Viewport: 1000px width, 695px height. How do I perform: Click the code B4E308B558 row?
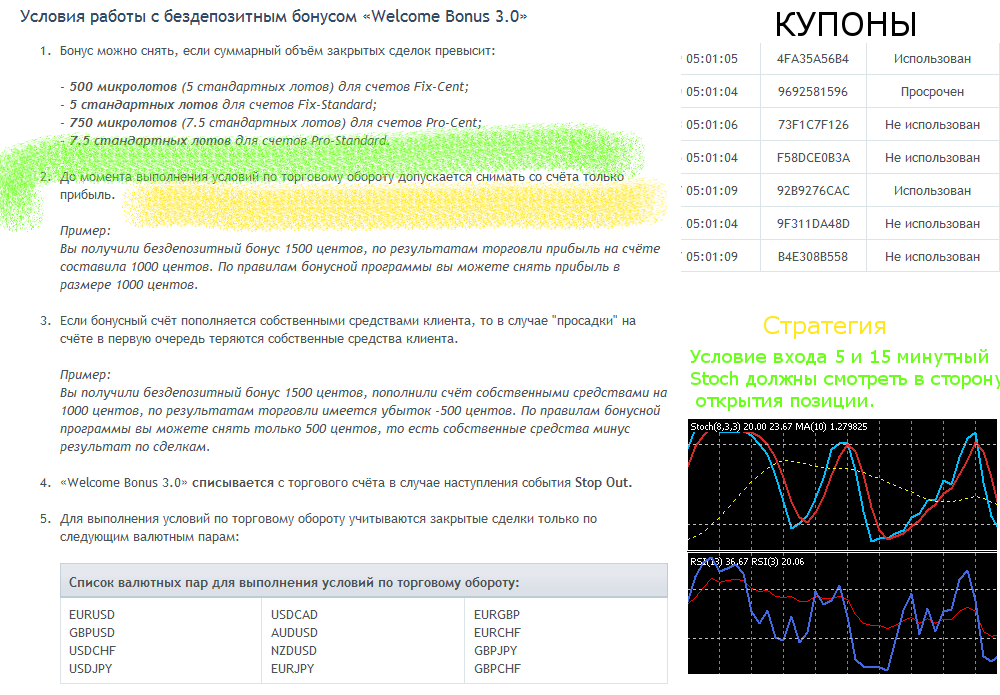point(812,257)
